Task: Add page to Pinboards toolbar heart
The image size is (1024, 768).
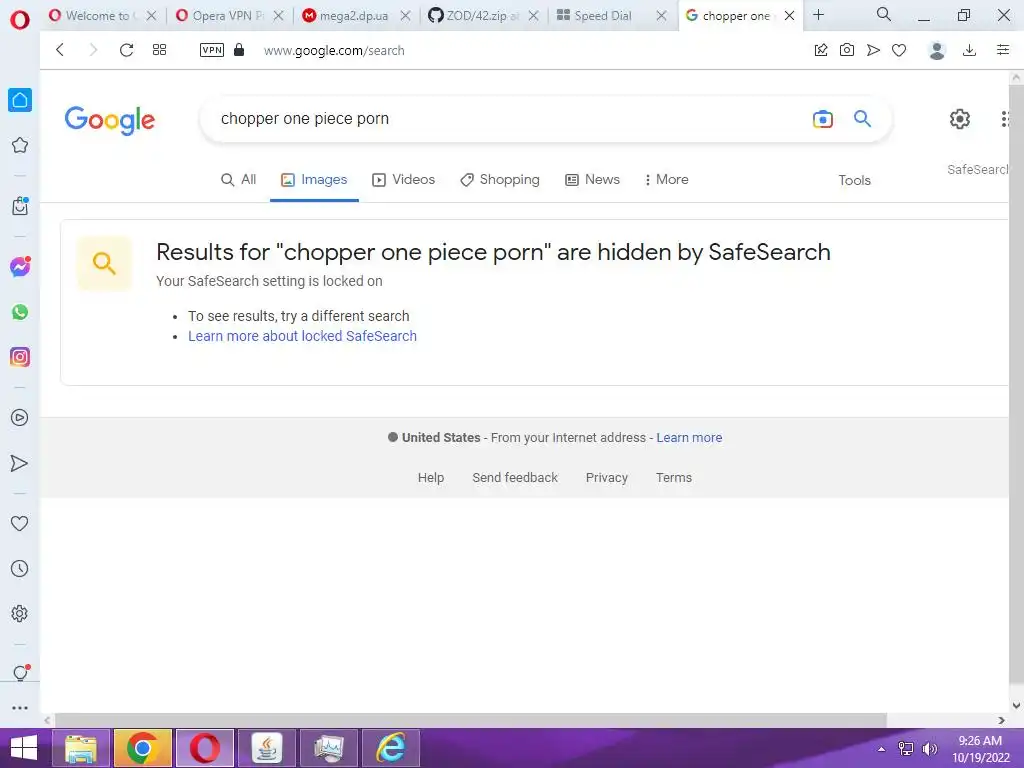Action: point(899,50)
